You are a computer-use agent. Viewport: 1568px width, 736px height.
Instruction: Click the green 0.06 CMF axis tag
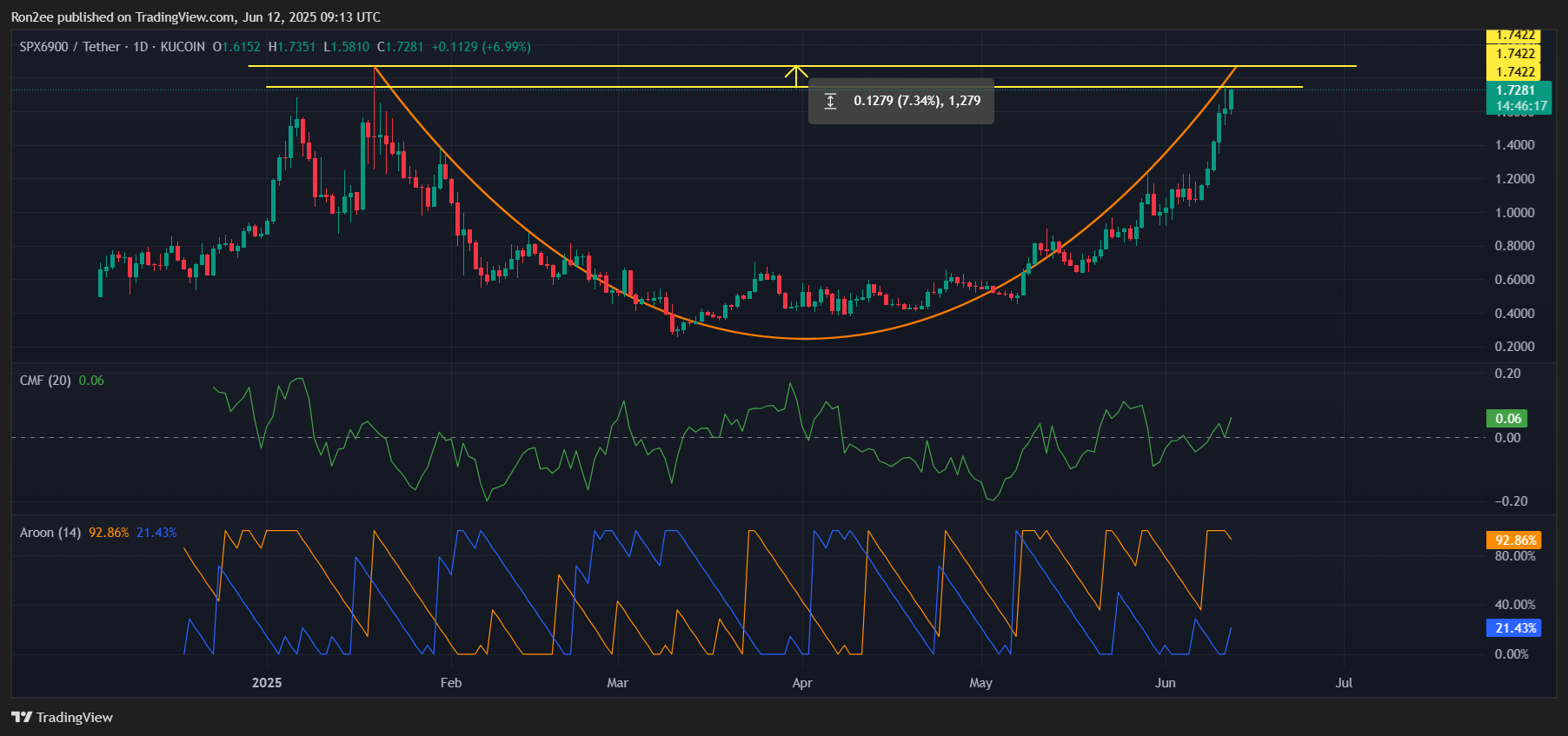point(1507,419)
